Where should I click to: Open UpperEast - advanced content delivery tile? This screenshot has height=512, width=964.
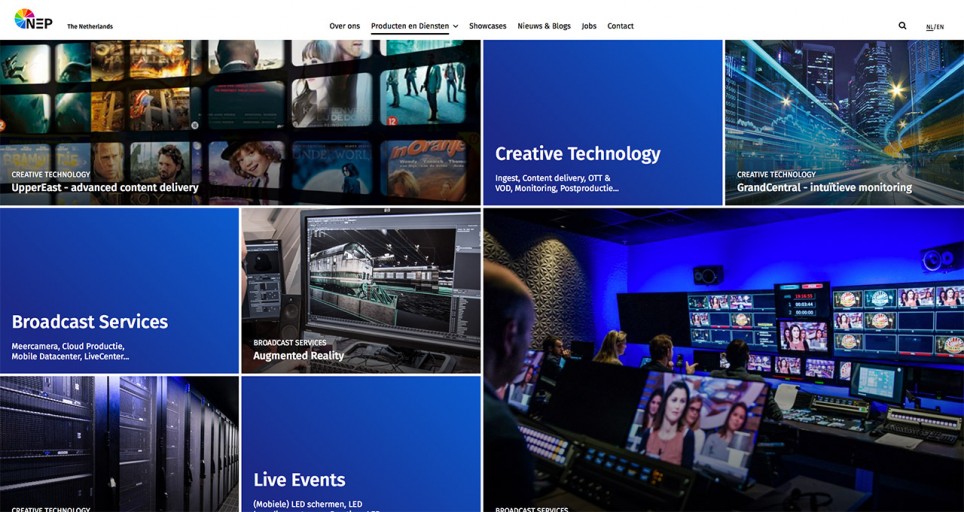click(x=240, y=122)
